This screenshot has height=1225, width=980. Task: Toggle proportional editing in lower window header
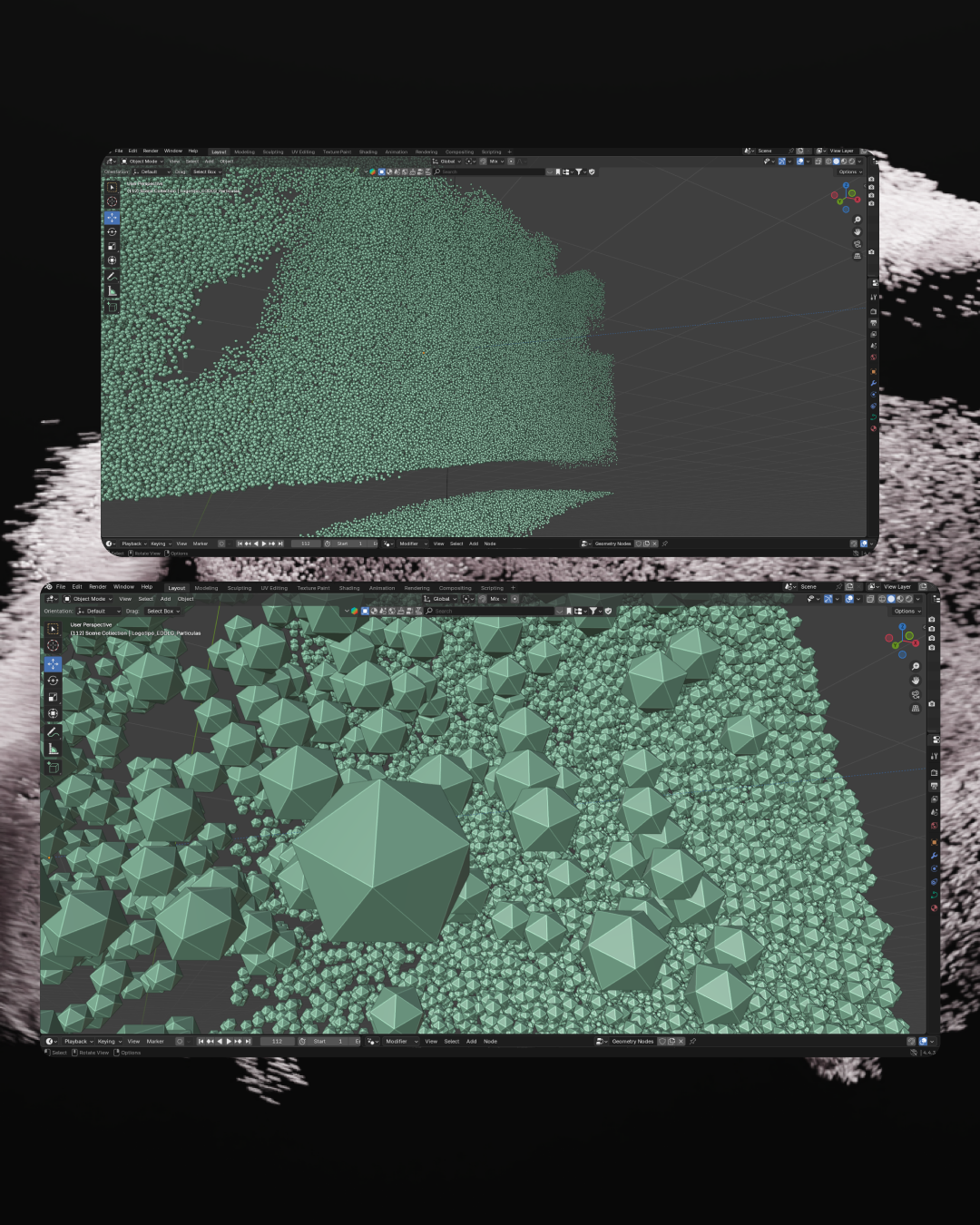(515, 599)
